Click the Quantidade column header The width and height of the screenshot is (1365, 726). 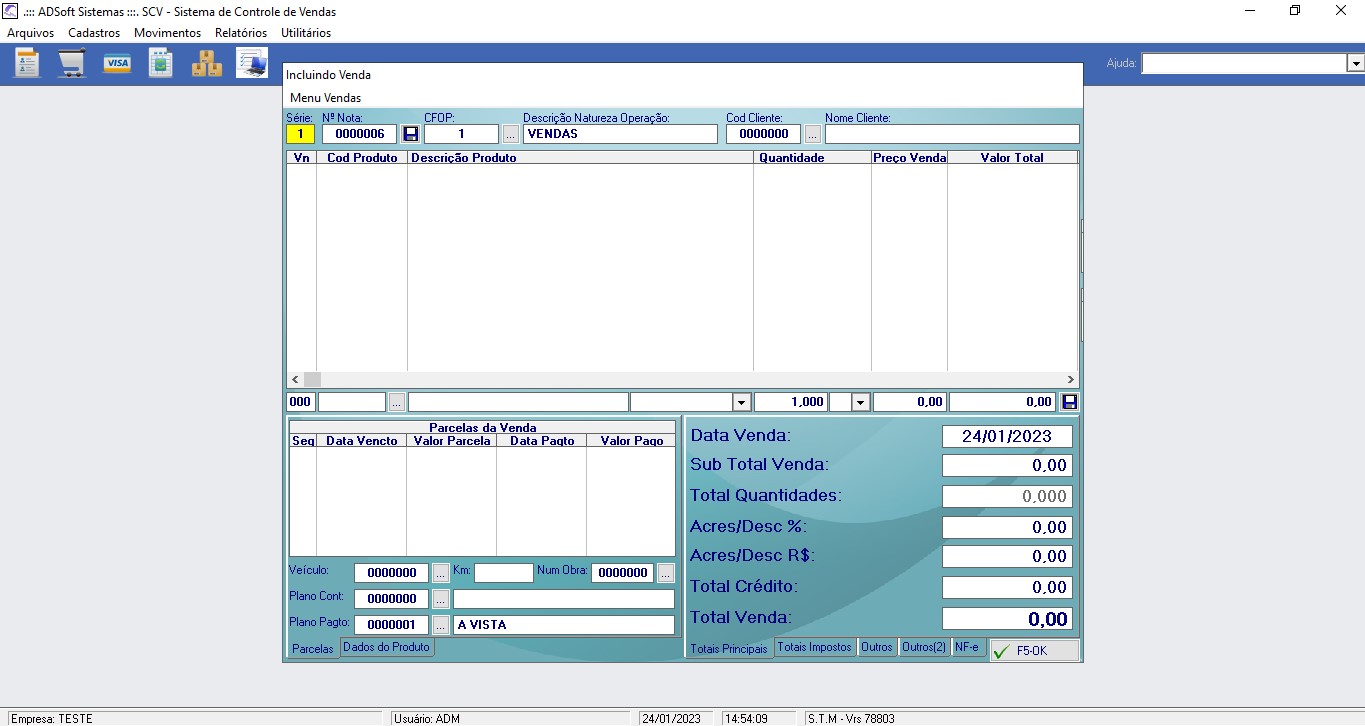tap(812, 158)
